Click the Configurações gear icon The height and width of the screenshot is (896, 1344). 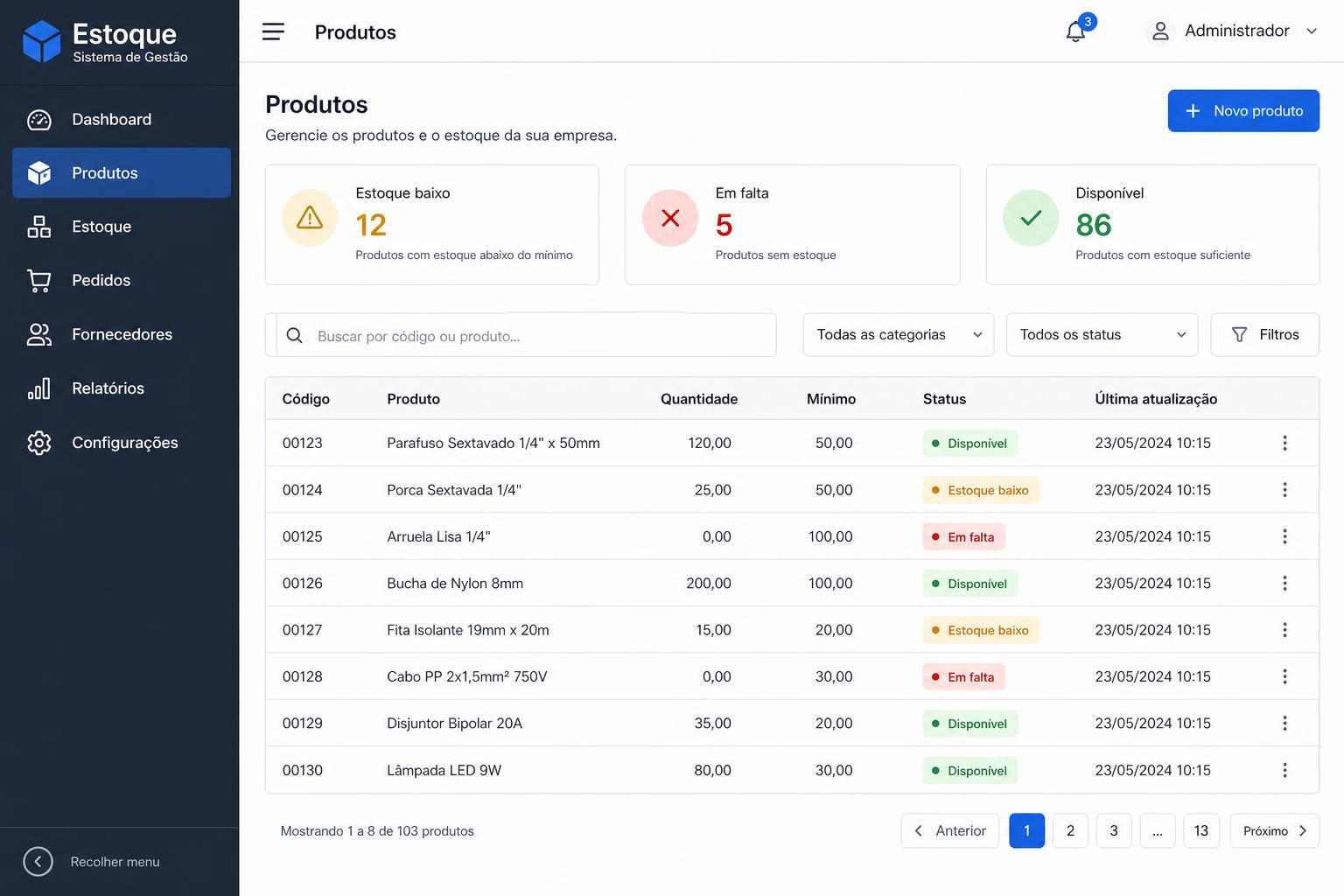(x=39, y=443)
